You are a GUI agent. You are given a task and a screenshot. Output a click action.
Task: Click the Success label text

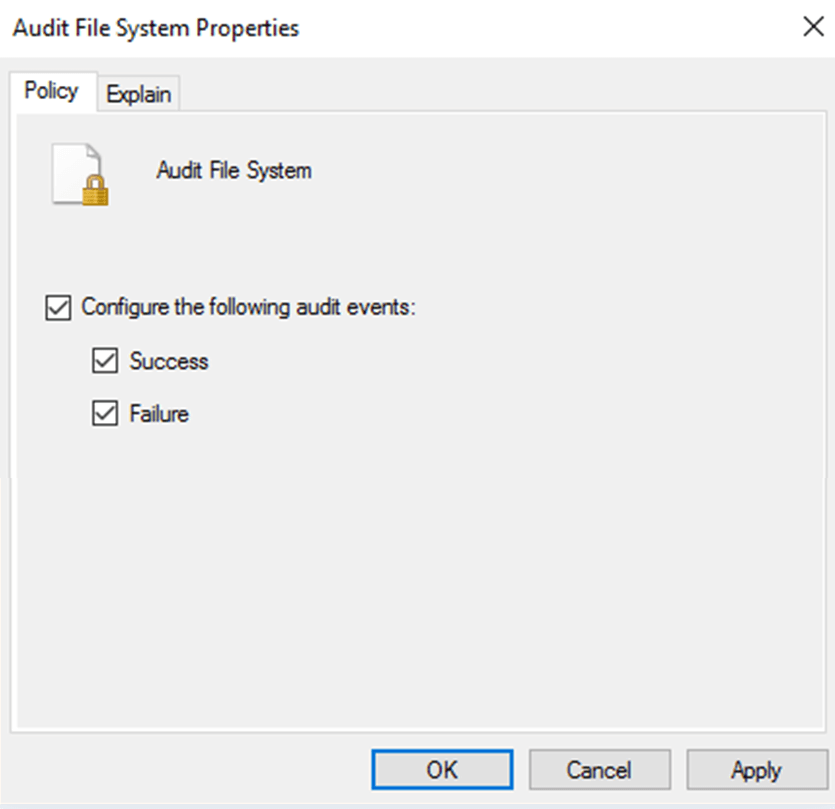[169, 361]
